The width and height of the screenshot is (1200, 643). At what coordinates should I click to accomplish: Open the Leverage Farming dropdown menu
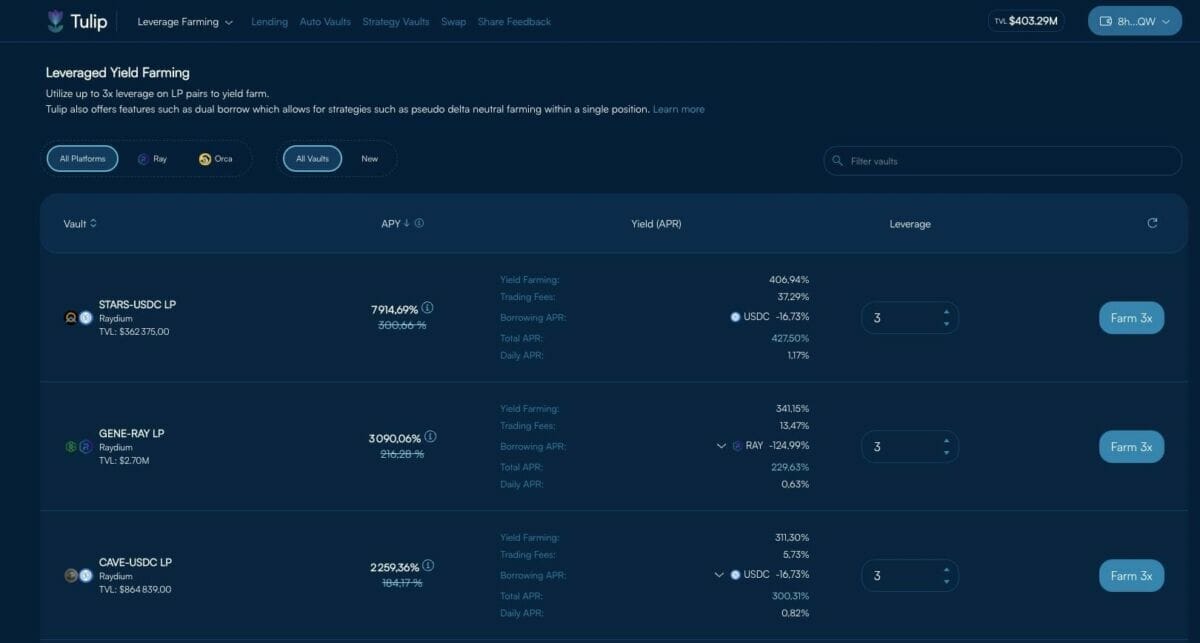(185, 22)
